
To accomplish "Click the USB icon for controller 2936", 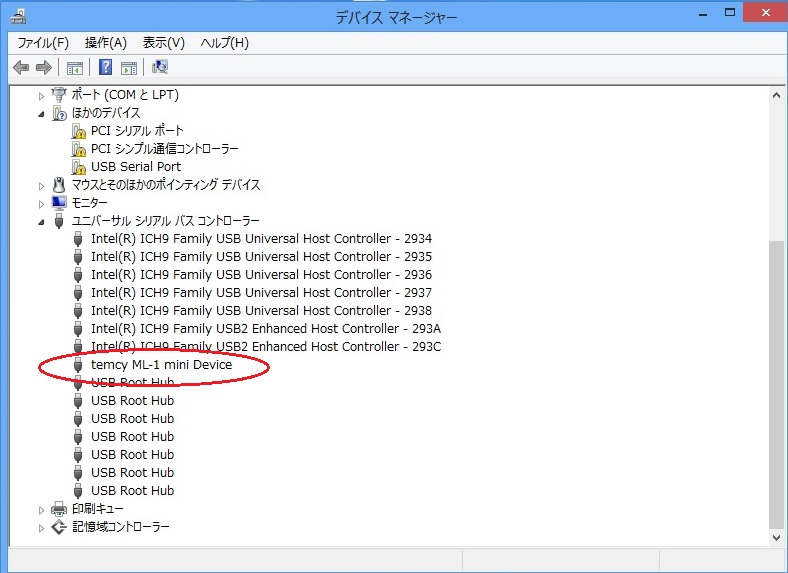I will (x=78, y=275).
